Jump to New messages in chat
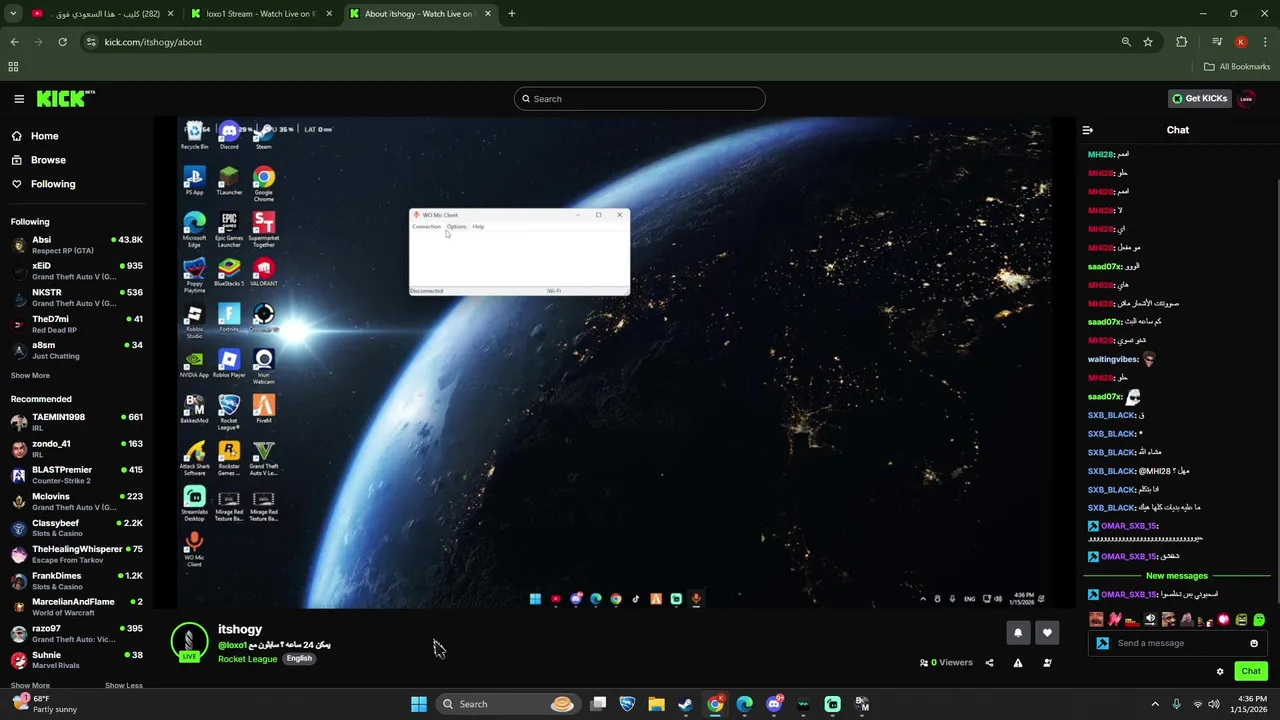The image size is (1280, 720). click(1177, 576)
